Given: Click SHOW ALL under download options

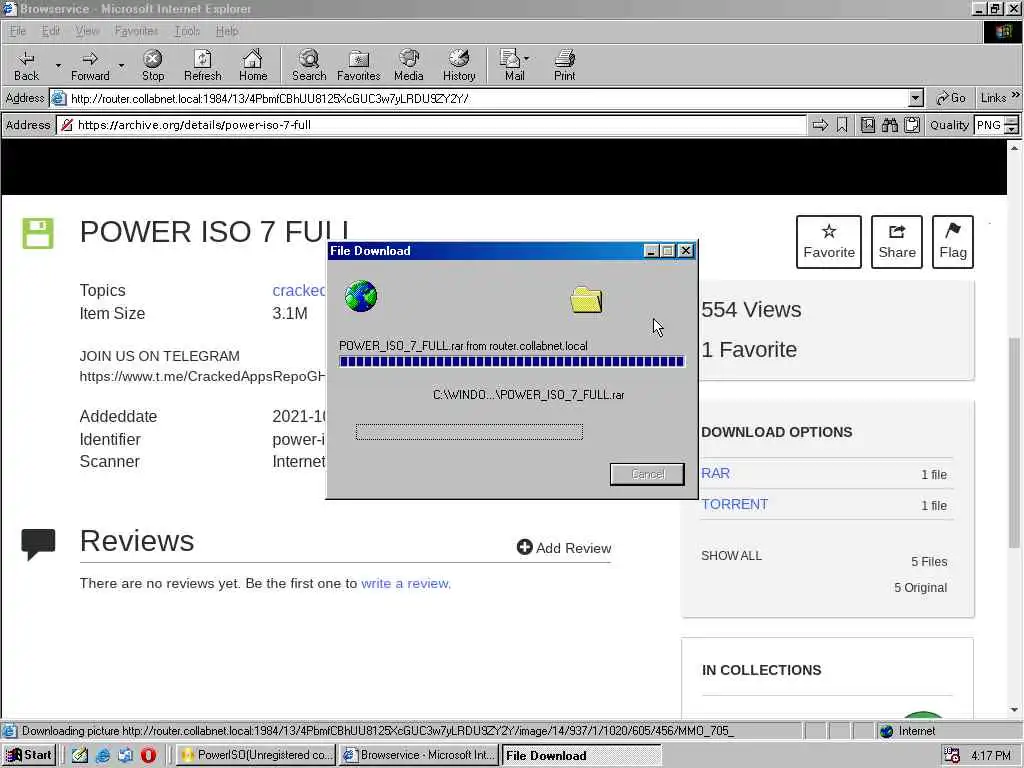Looking at the screenshot, I should tap(731, 556).
